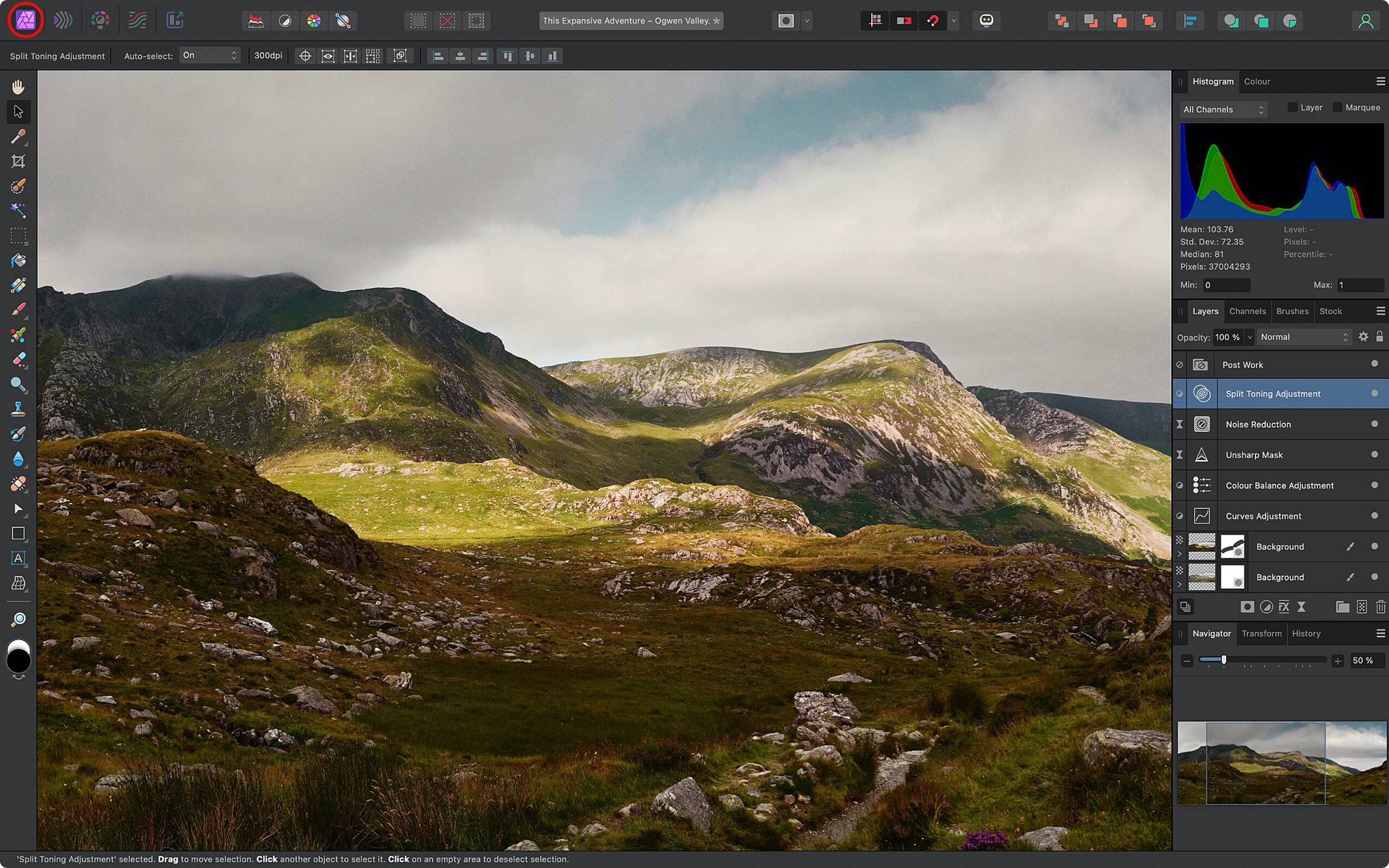Select the Rectangle shape tool
This screenshot has width=1389, height=868.
[18, 533]
